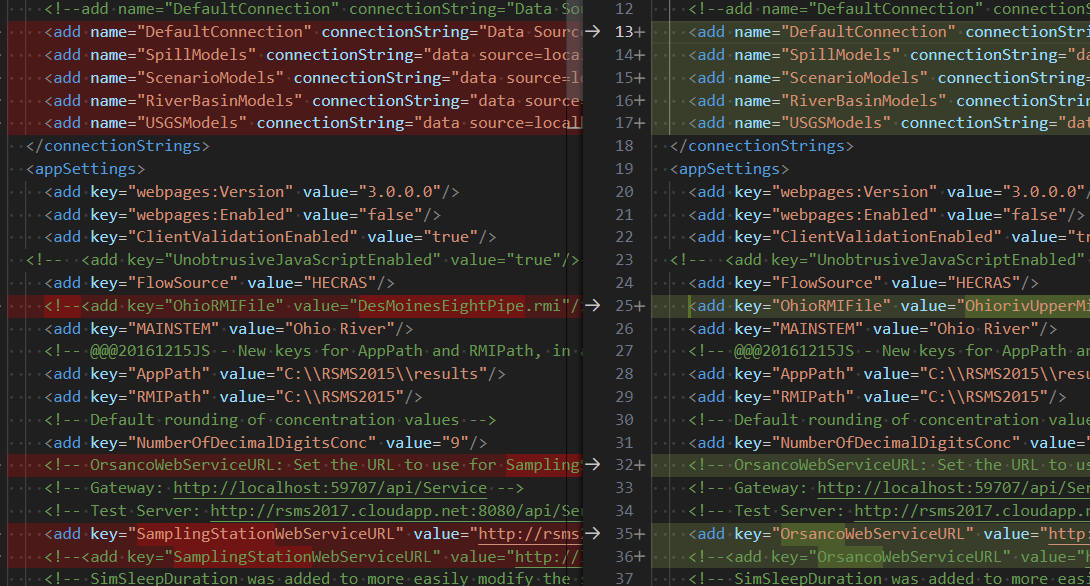Click line number 37 in the gutter
Screen dimensions: 1090x586
624,579
